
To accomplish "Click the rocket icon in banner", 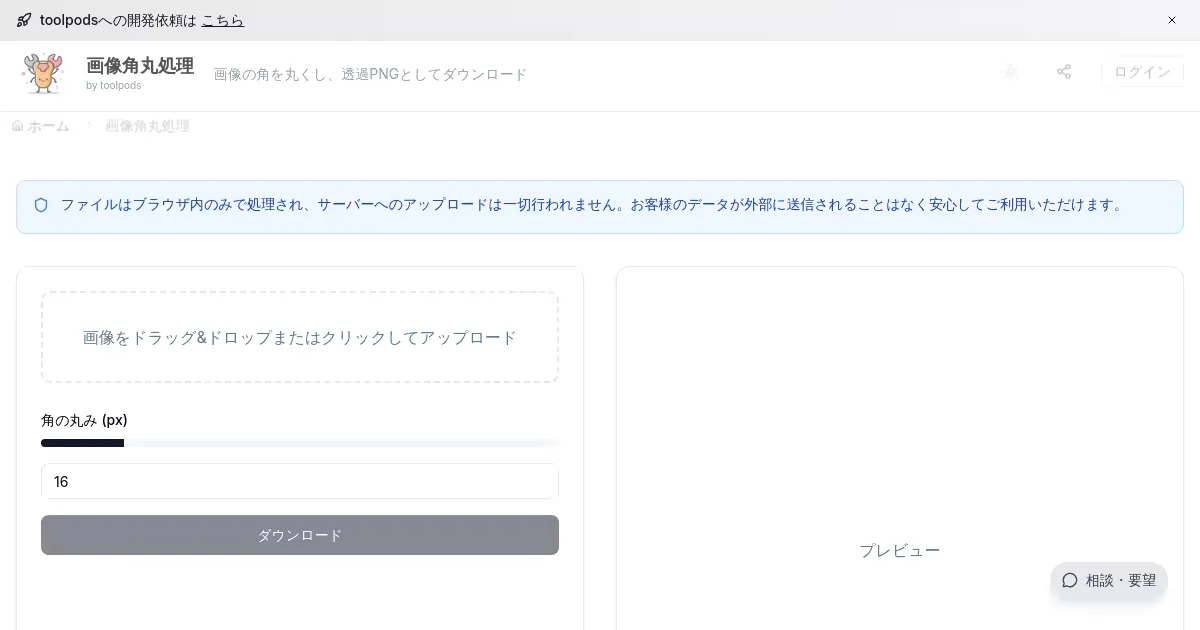I will click(24, 20).
